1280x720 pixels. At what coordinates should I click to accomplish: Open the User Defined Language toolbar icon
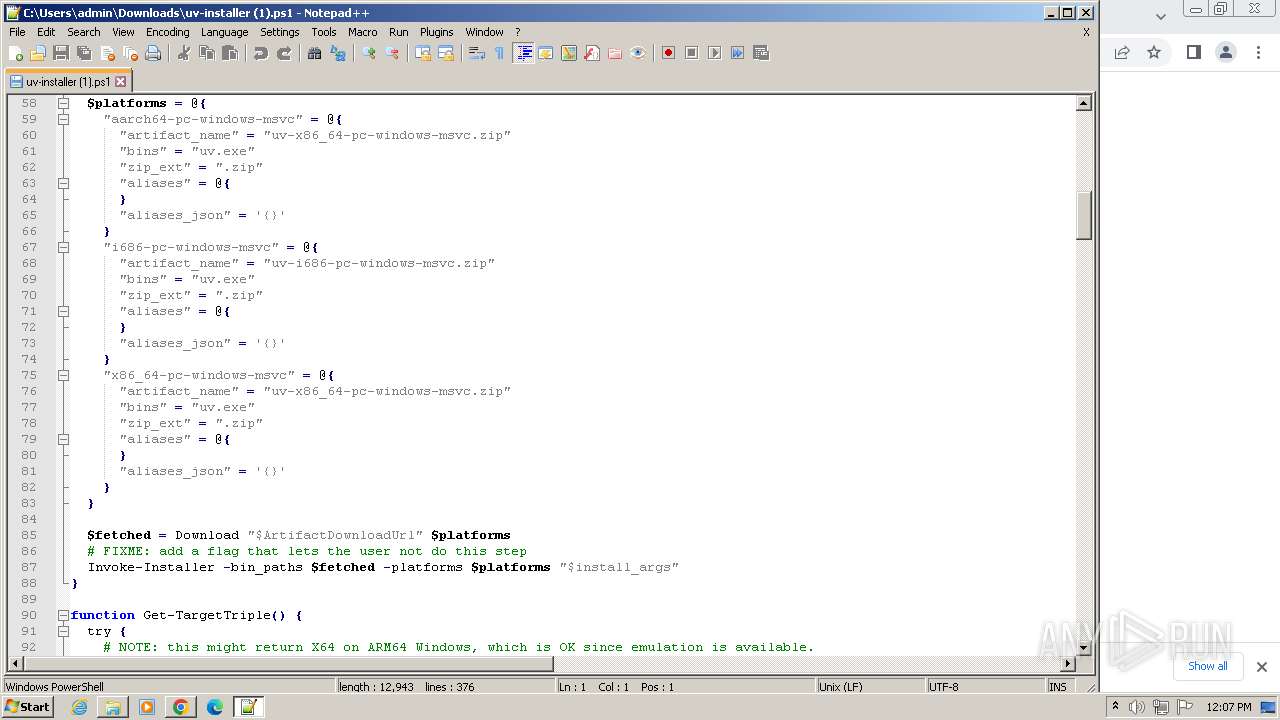pos(546,53)
